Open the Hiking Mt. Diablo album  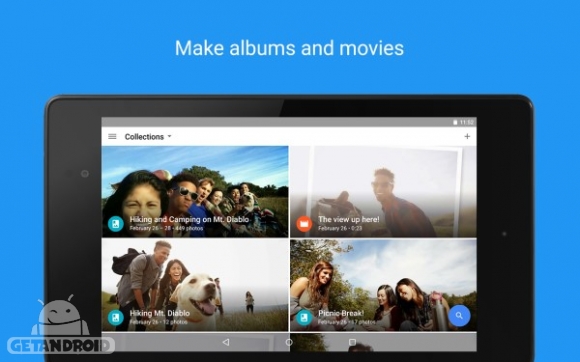(x=195, y=285)
